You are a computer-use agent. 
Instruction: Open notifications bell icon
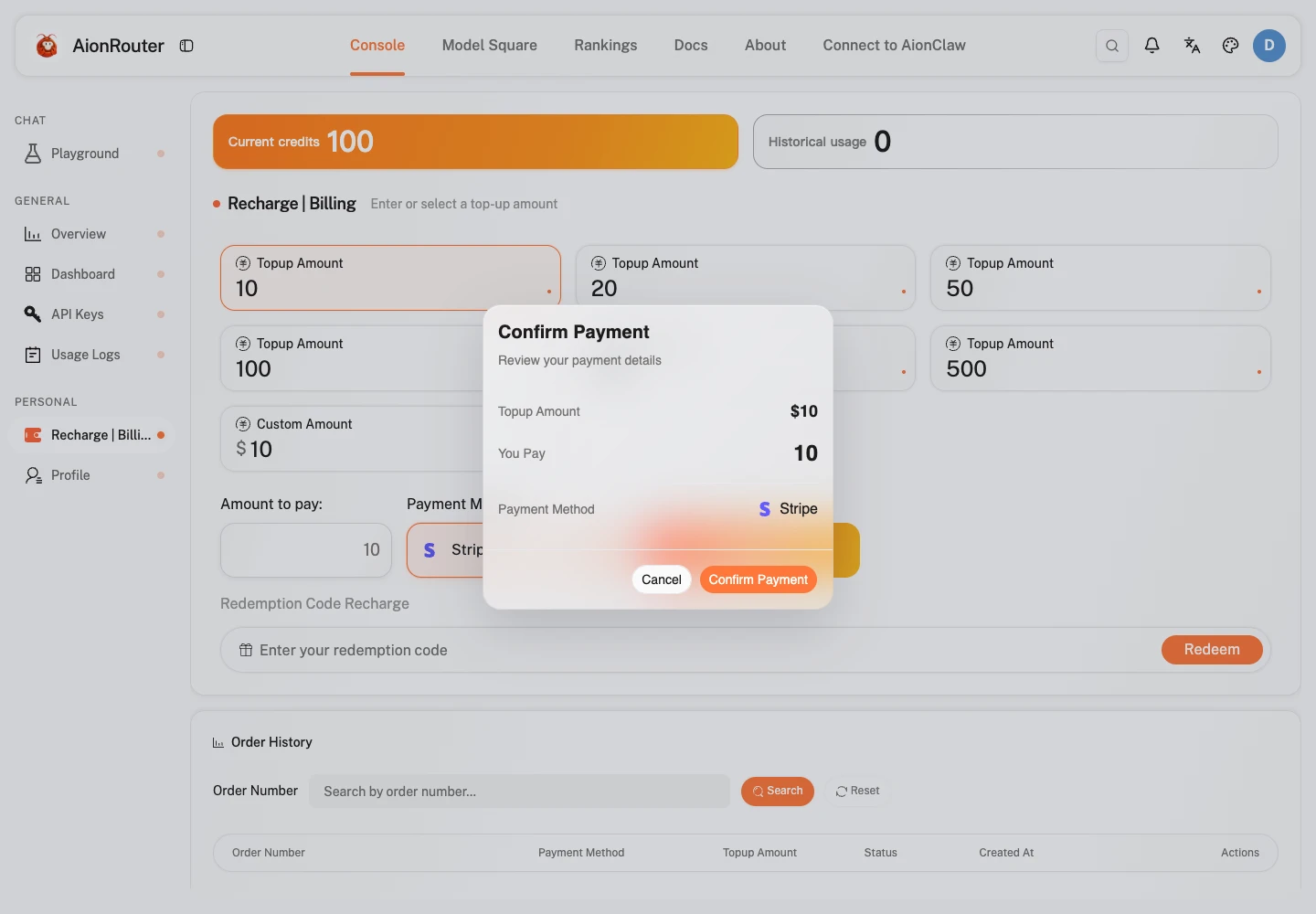(x=1151, y=45)
